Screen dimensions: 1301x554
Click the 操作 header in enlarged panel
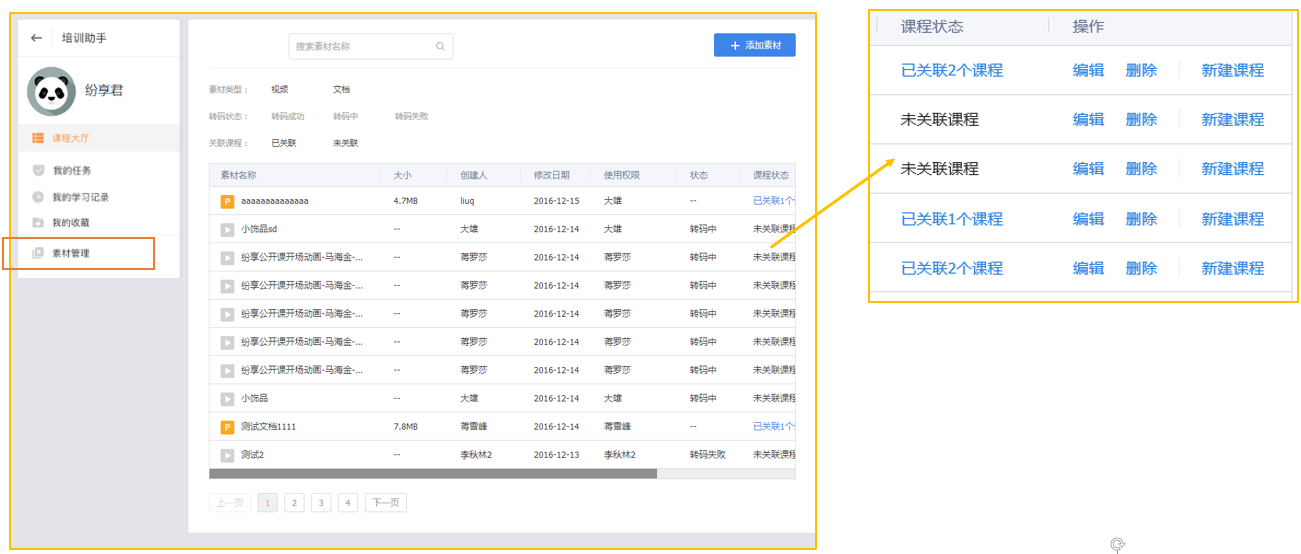[1089, 27]
